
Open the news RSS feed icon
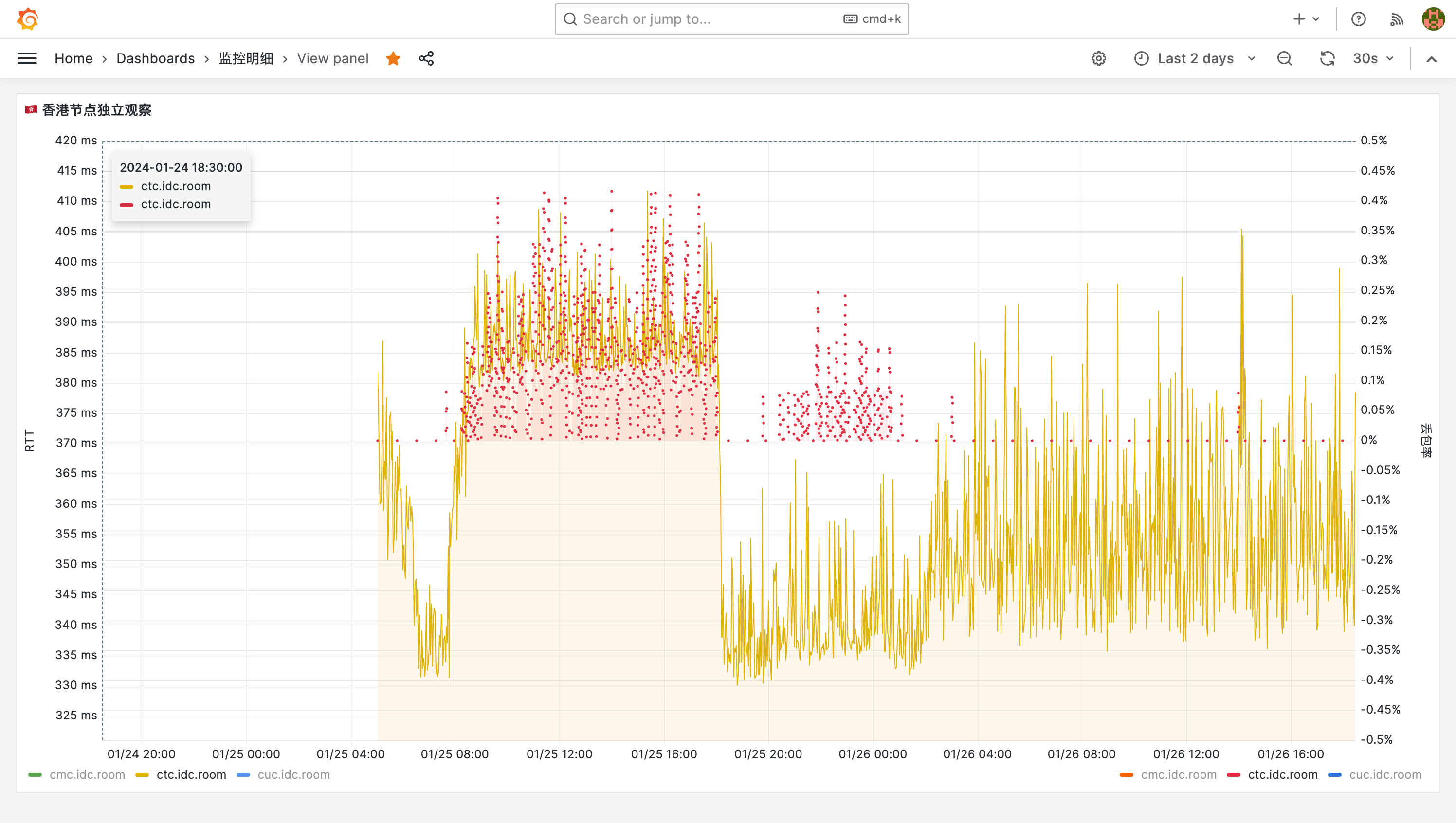[x=1396, y=19]
